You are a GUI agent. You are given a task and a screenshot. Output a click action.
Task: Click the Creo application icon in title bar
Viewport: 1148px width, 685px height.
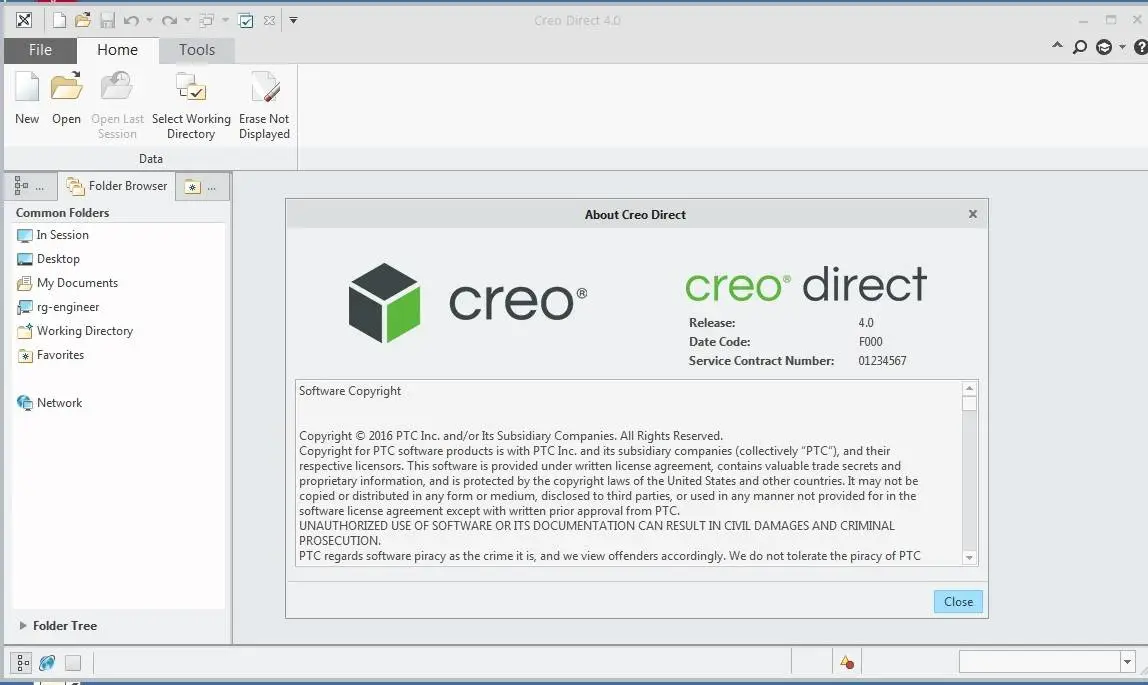click(23, 20)
